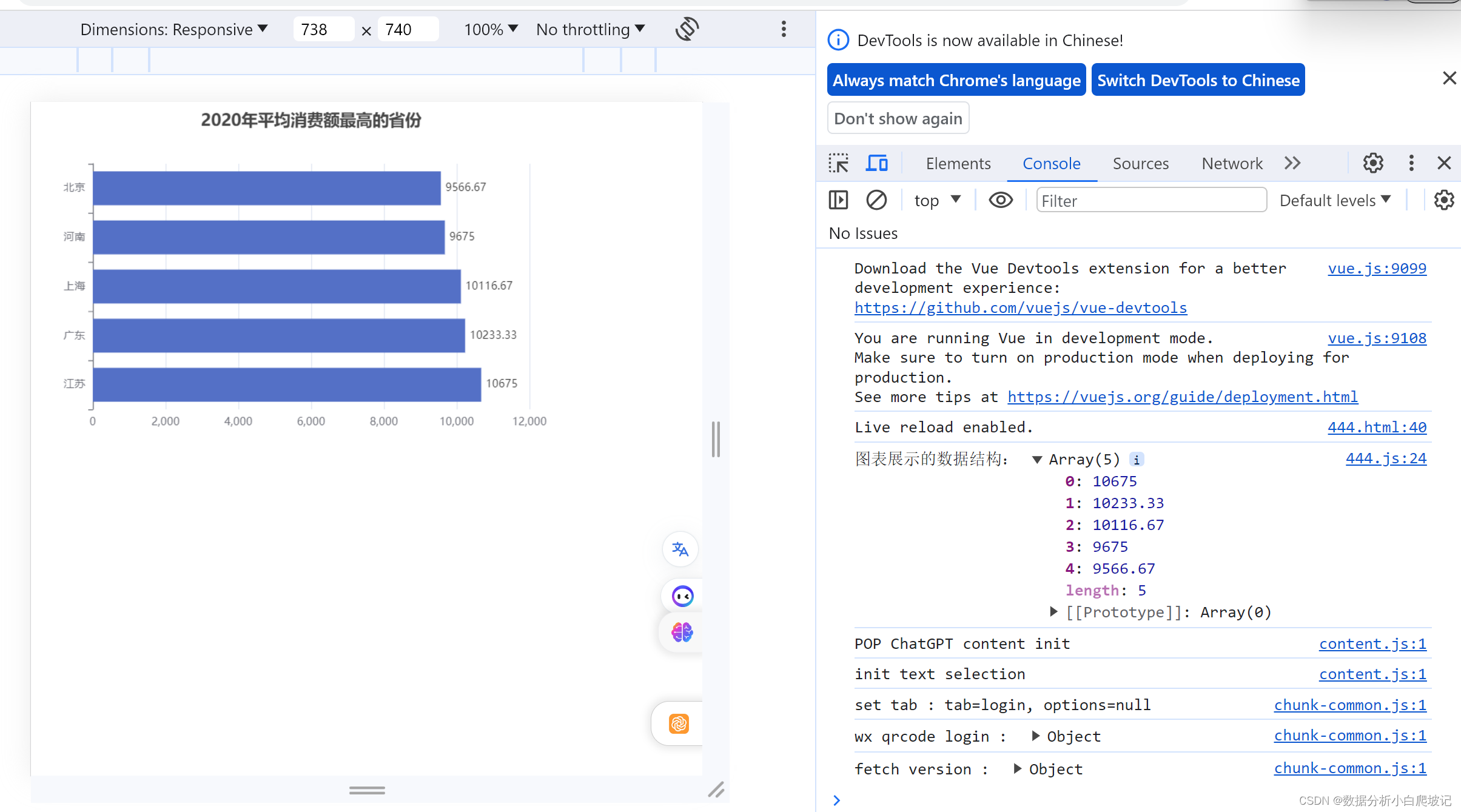Open source link 444.html:40
Image resolution: width=1461 pixels, height=812 pixels.
click(x=1377, y=428)
